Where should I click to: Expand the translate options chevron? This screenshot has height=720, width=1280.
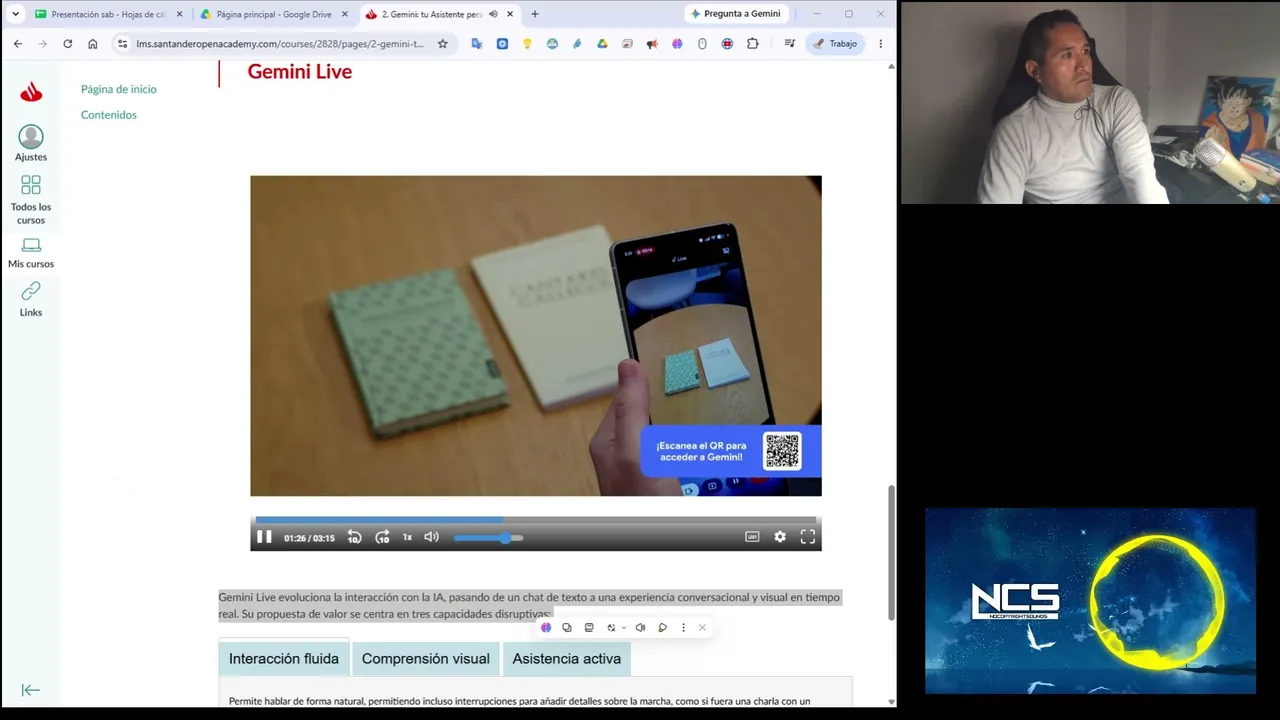(624, 628)
